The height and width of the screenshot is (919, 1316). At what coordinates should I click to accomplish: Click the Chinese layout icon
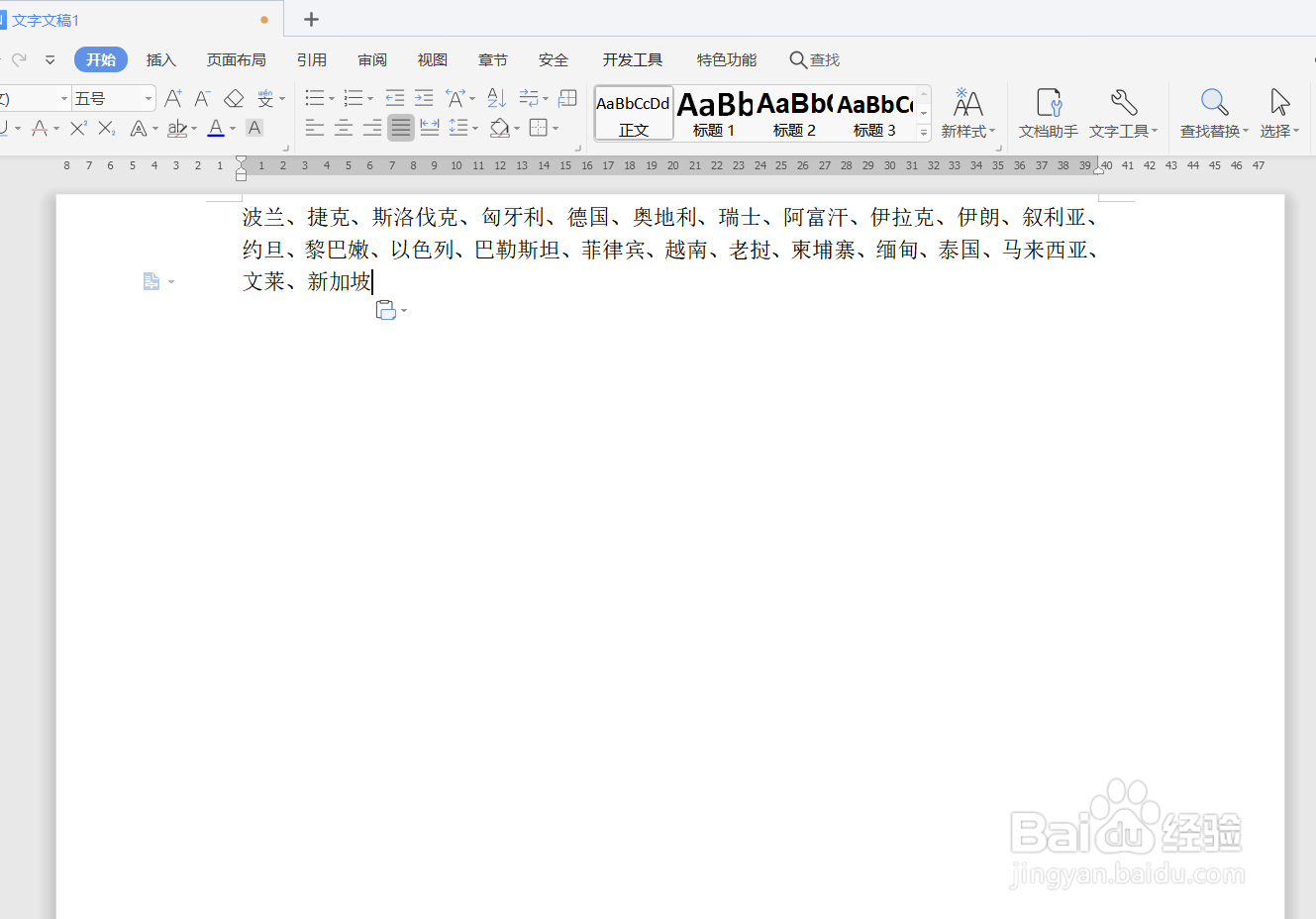(x=456, y=98)
